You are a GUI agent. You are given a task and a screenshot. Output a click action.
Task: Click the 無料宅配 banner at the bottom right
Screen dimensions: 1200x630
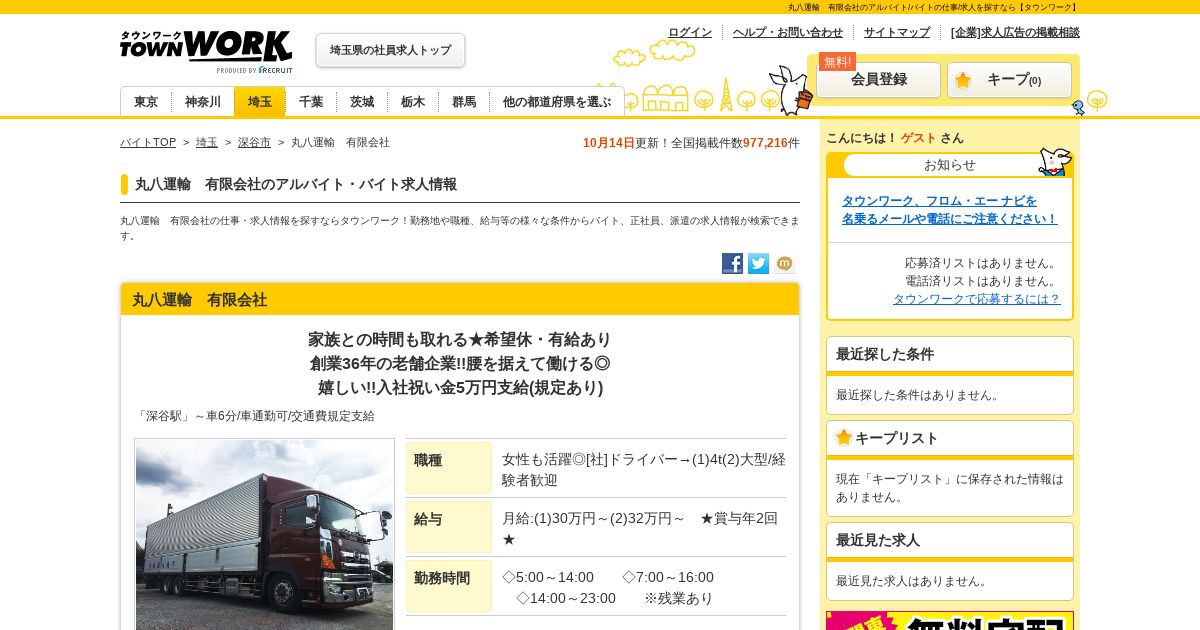pos(950,621)
